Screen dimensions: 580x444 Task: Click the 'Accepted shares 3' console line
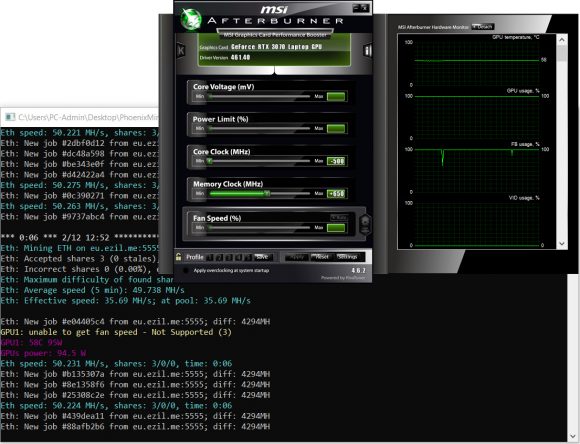coord(80,258)
